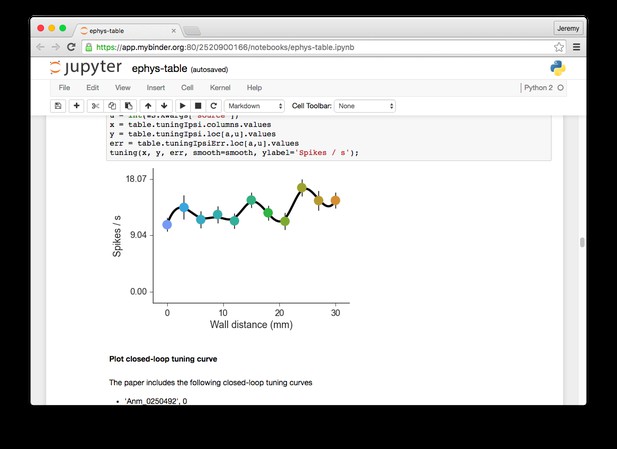Viewport: 617px width, 449px height.
Task: Open the cell type Markdown dropdown
Action: tap(254, 106)
